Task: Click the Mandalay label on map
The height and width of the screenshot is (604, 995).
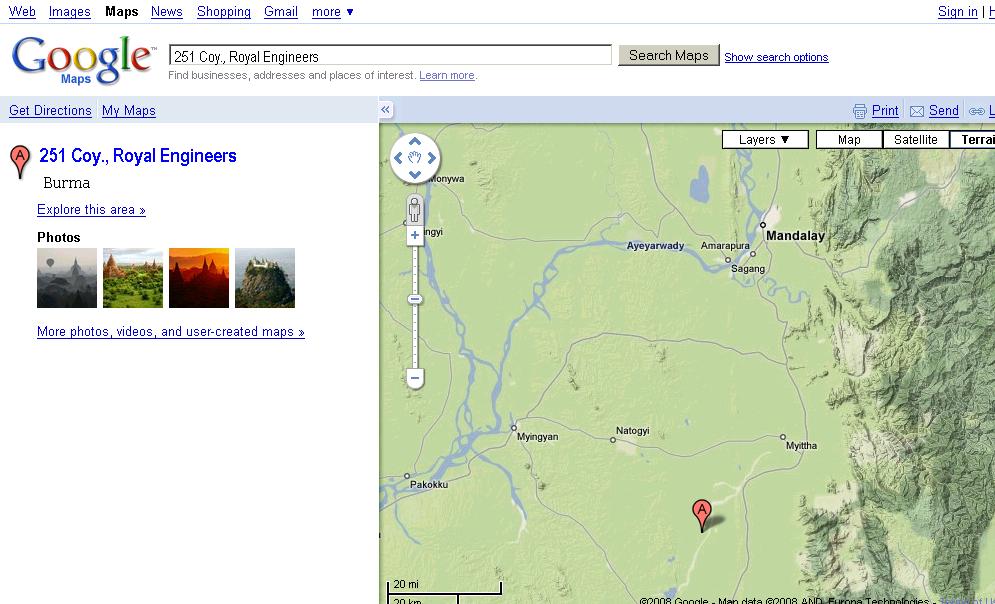Action: [795, 235]
